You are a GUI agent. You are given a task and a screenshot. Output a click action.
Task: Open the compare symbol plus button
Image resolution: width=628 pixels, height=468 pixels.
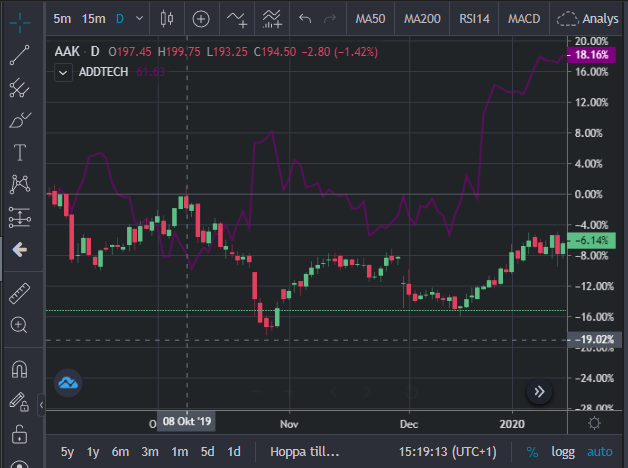[x=201, y=19]
